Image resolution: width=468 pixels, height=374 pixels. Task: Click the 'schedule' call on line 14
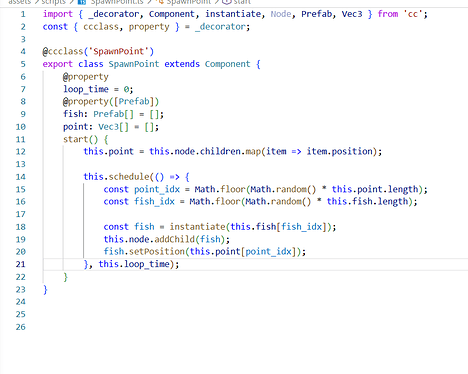pos(129,177)
